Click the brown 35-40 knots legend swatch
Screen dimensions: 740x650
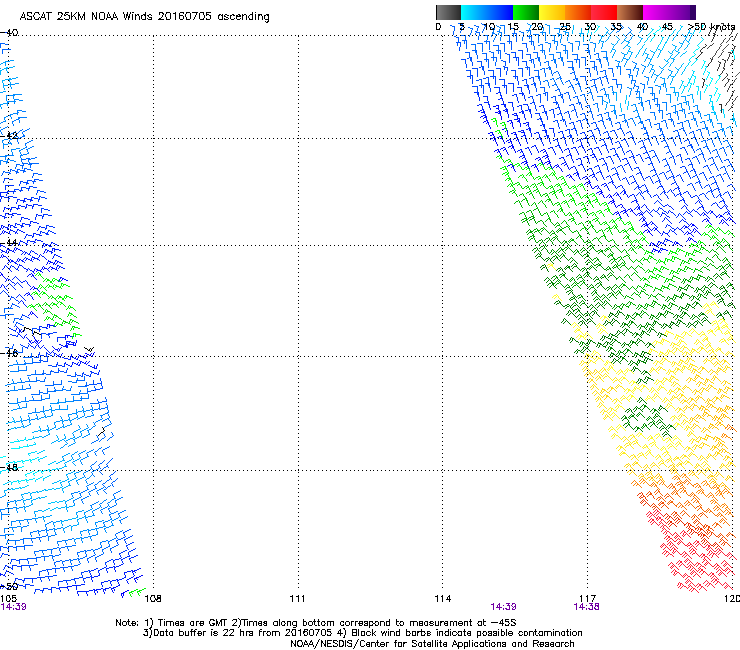(x=630, y=12)
